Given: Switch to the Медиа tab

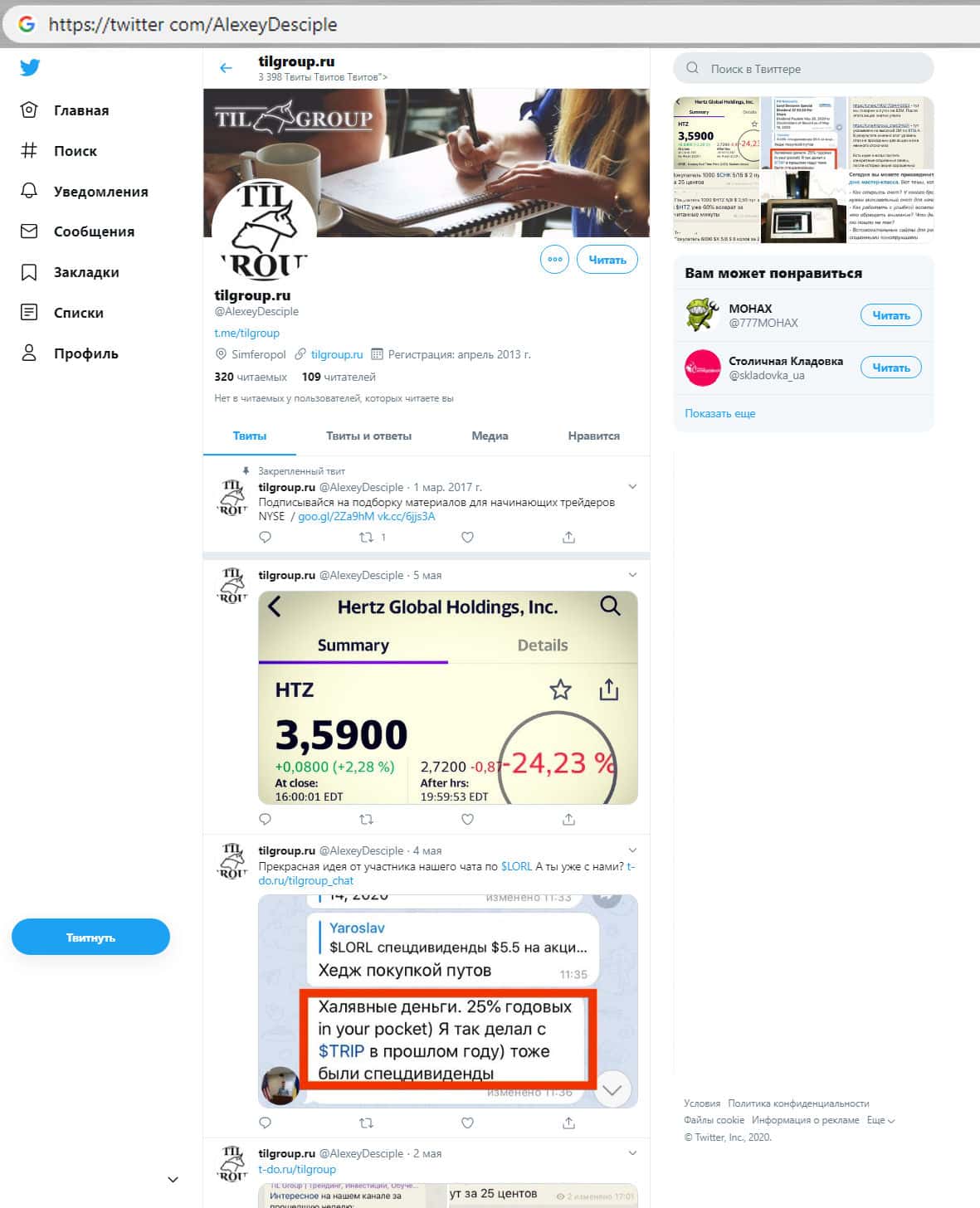Looking at the screenshot, I should point(490,436).
